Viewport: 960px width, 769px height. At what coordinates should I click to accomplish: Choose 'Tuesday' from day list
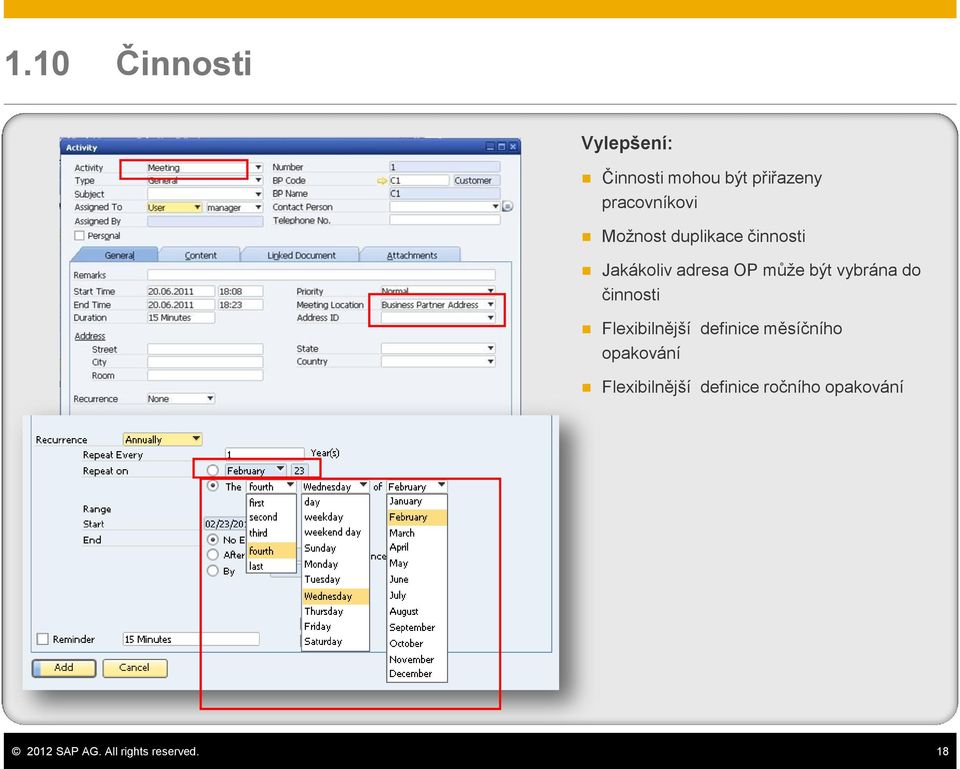[335, 579]
